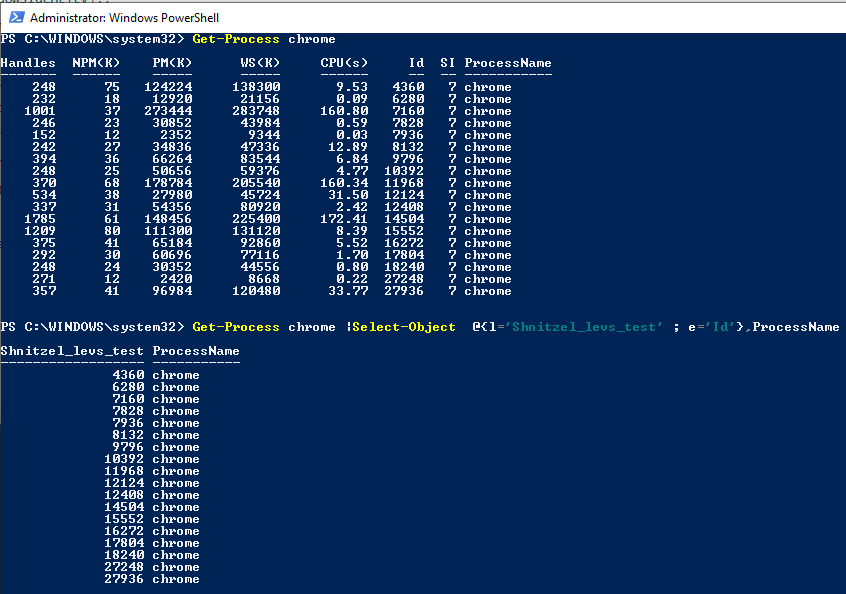Click the Id value 7160 in first table
Viewport: 846px width, 594px height.
tap(408, 111)
